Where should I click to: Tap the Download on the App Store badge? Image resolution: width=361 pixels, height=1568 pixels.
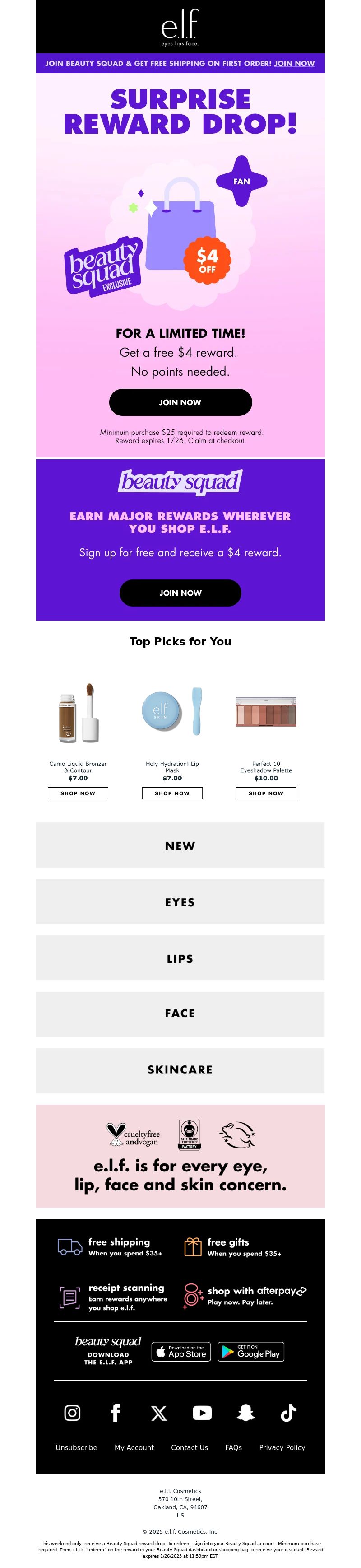181,1351
